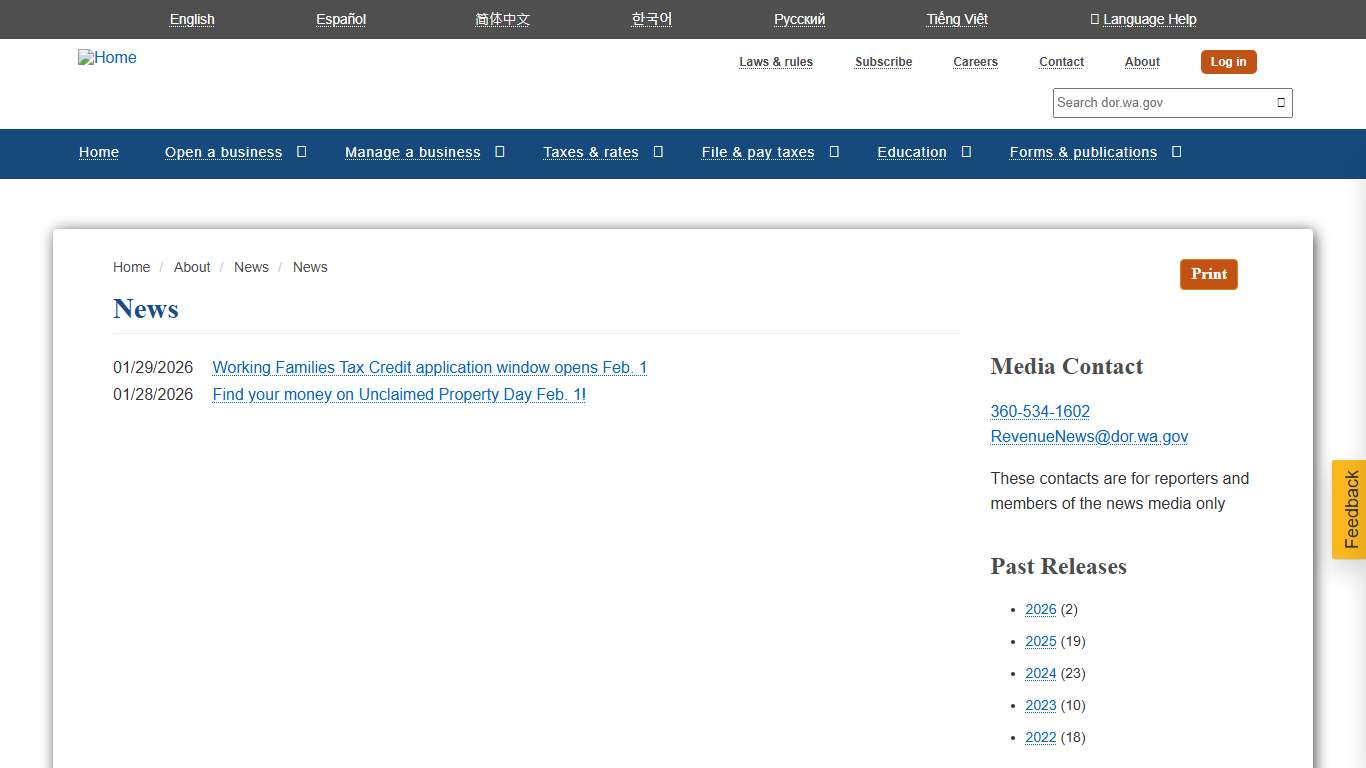Switch the site language to Español
The width and height of the screenshot is (1366, 768).
[341, 19]
